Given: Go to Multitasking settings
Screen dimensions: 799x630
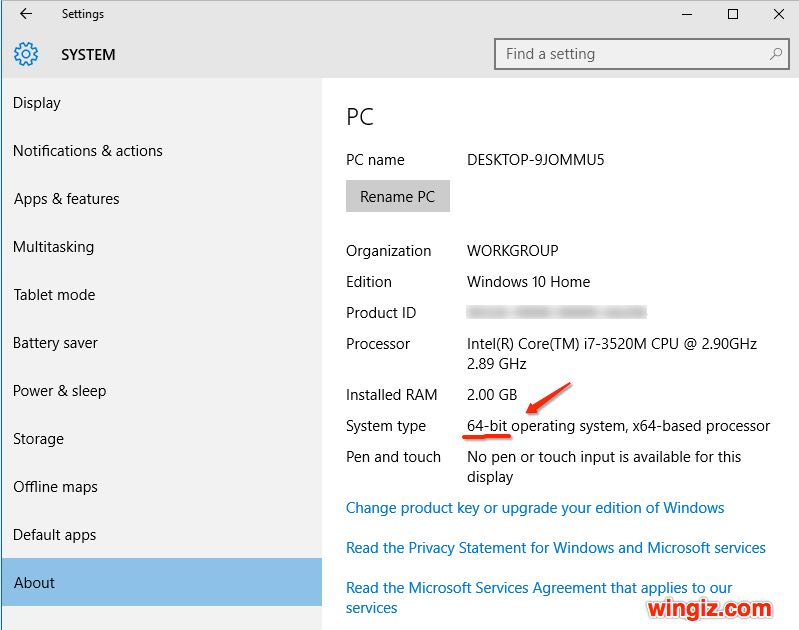Looking at the screenshot, I should click(x=162, y=247).
